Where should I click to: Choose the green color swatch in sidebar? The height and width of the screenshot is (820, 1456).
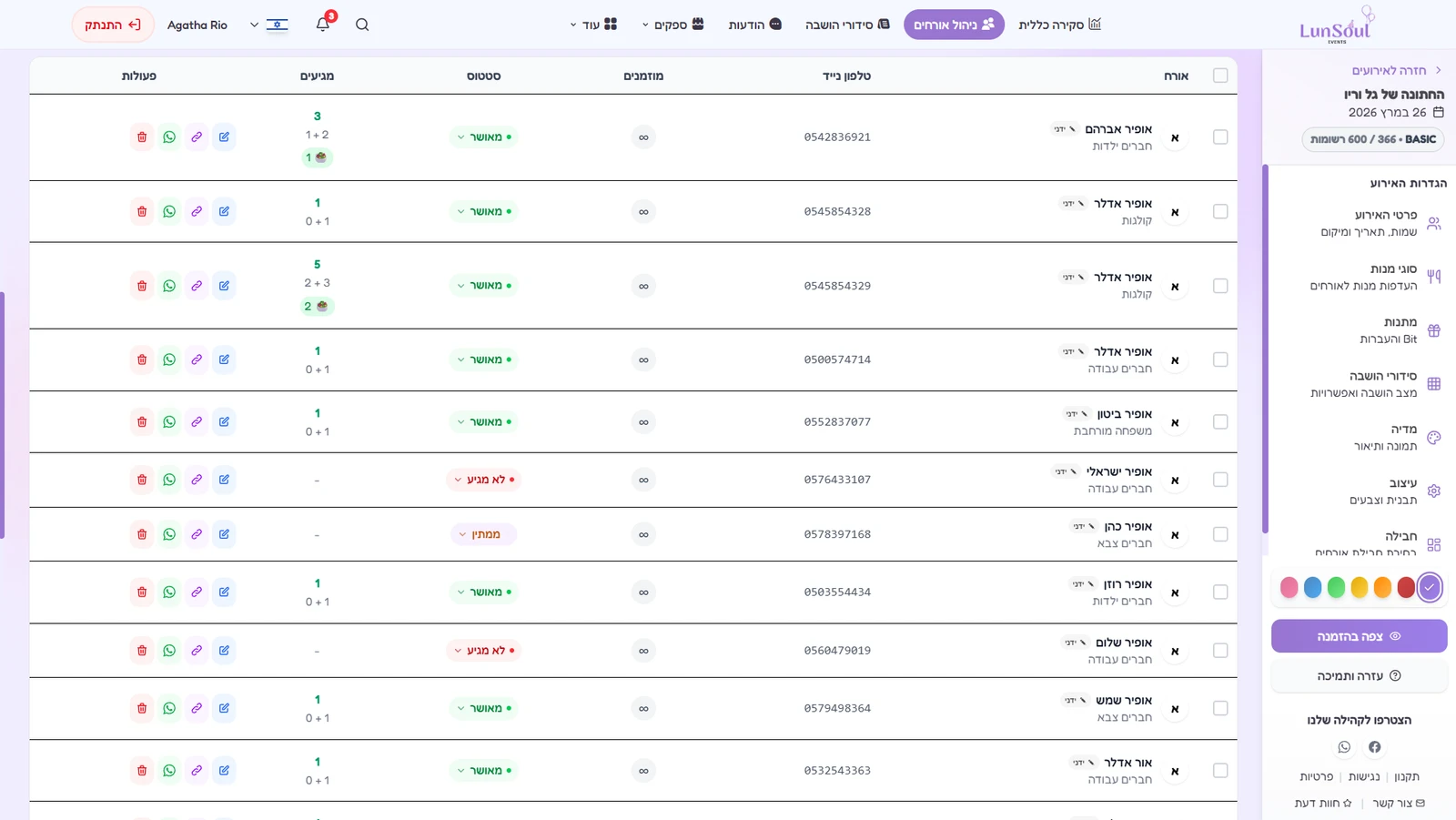click(x=1336, y=588)
